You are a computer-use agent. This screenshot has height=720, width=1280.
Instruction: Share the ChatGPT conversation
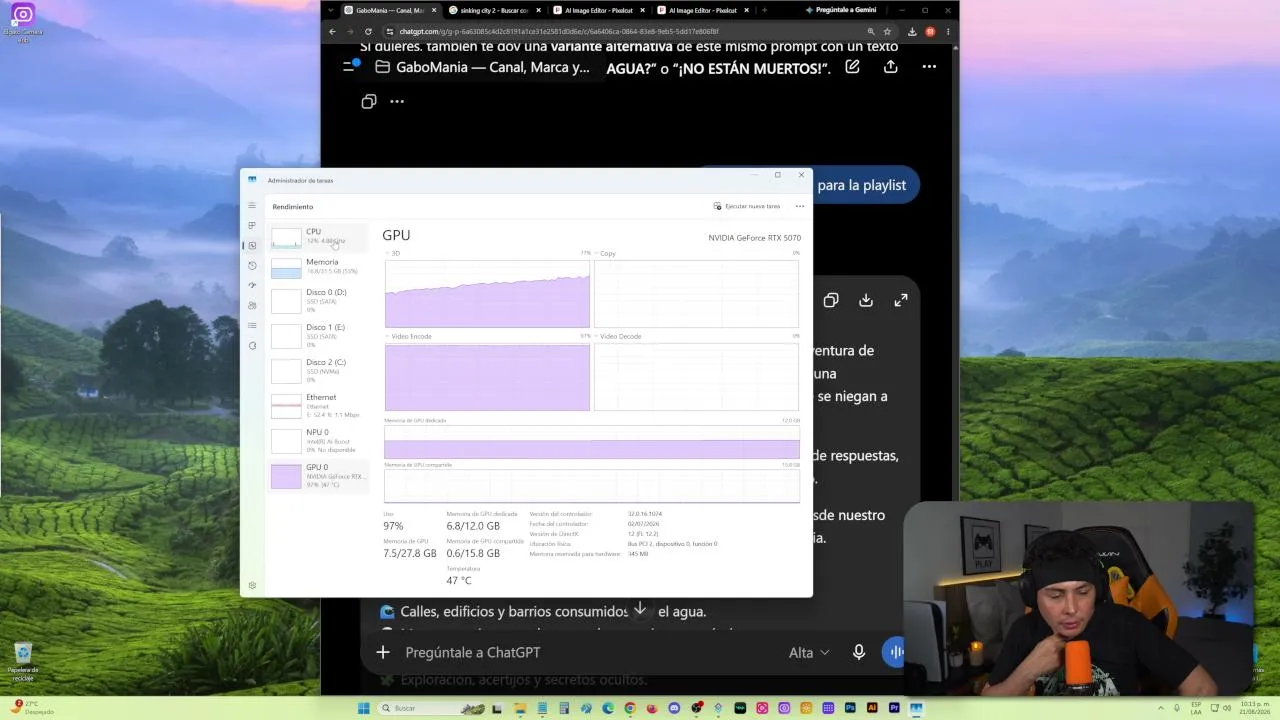(x=890, y=67)
